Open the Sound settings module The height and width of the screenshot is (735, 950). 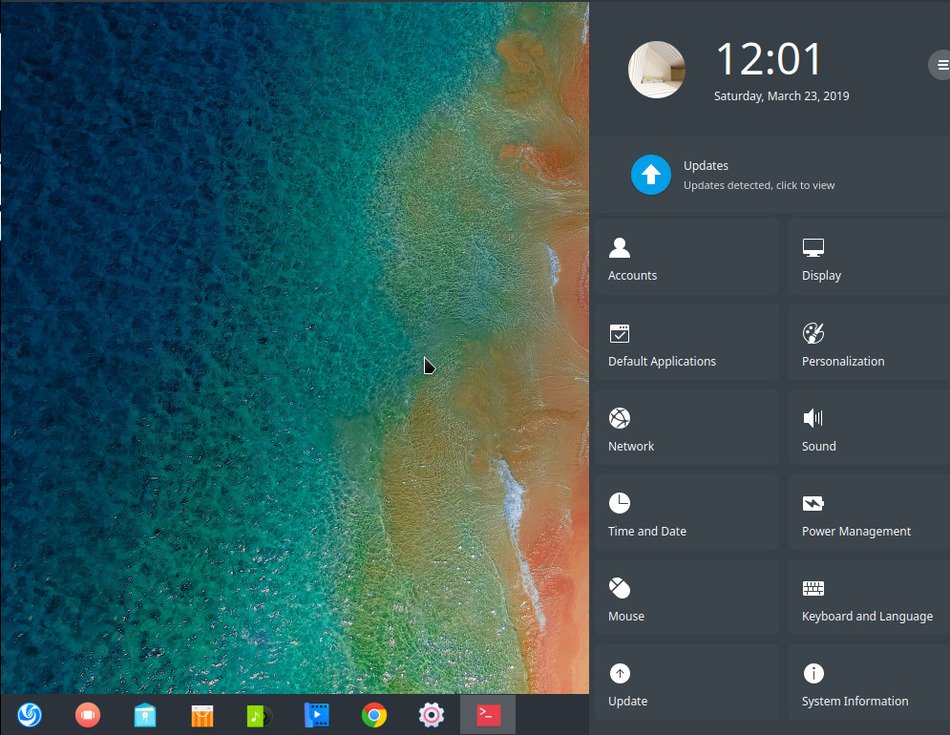click(x=860, y=427)
